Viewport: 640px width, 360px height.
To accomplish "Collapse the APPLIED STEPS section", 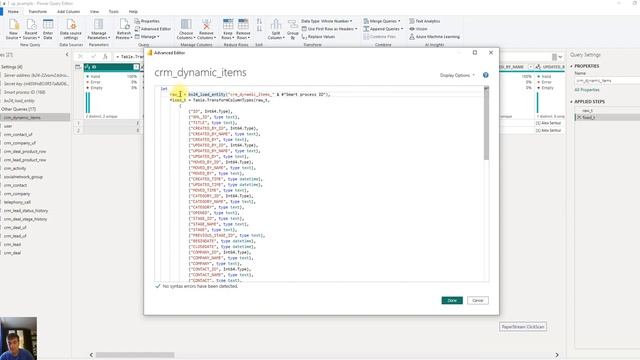I will 571,102.
